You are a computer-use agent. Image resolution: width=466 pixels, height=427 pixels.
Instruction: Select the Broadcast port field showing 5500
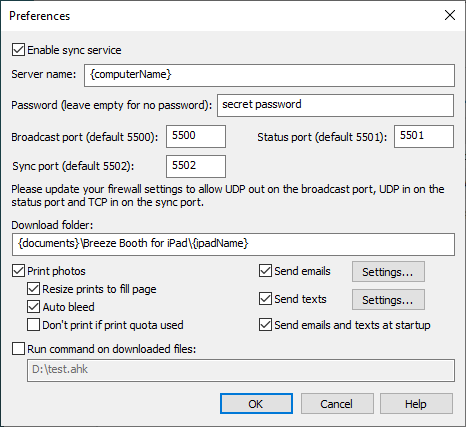coord(196,136)
